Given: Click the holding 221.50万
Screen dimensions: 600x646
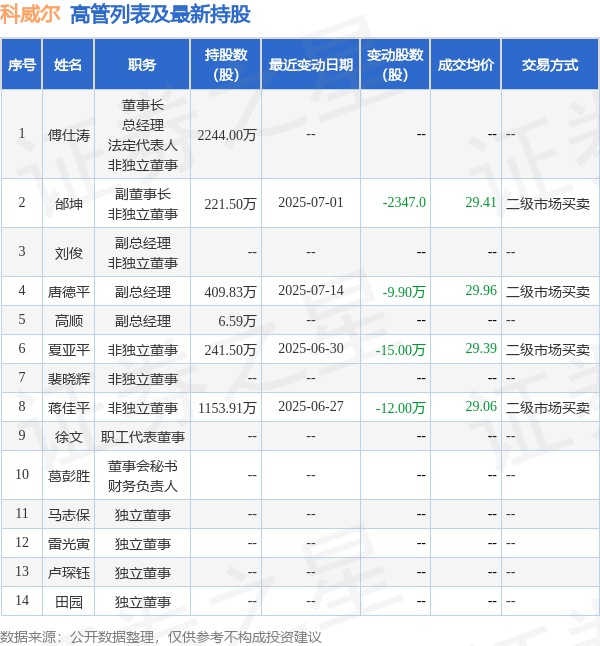Looking at the screenshot, I should 230,204.
